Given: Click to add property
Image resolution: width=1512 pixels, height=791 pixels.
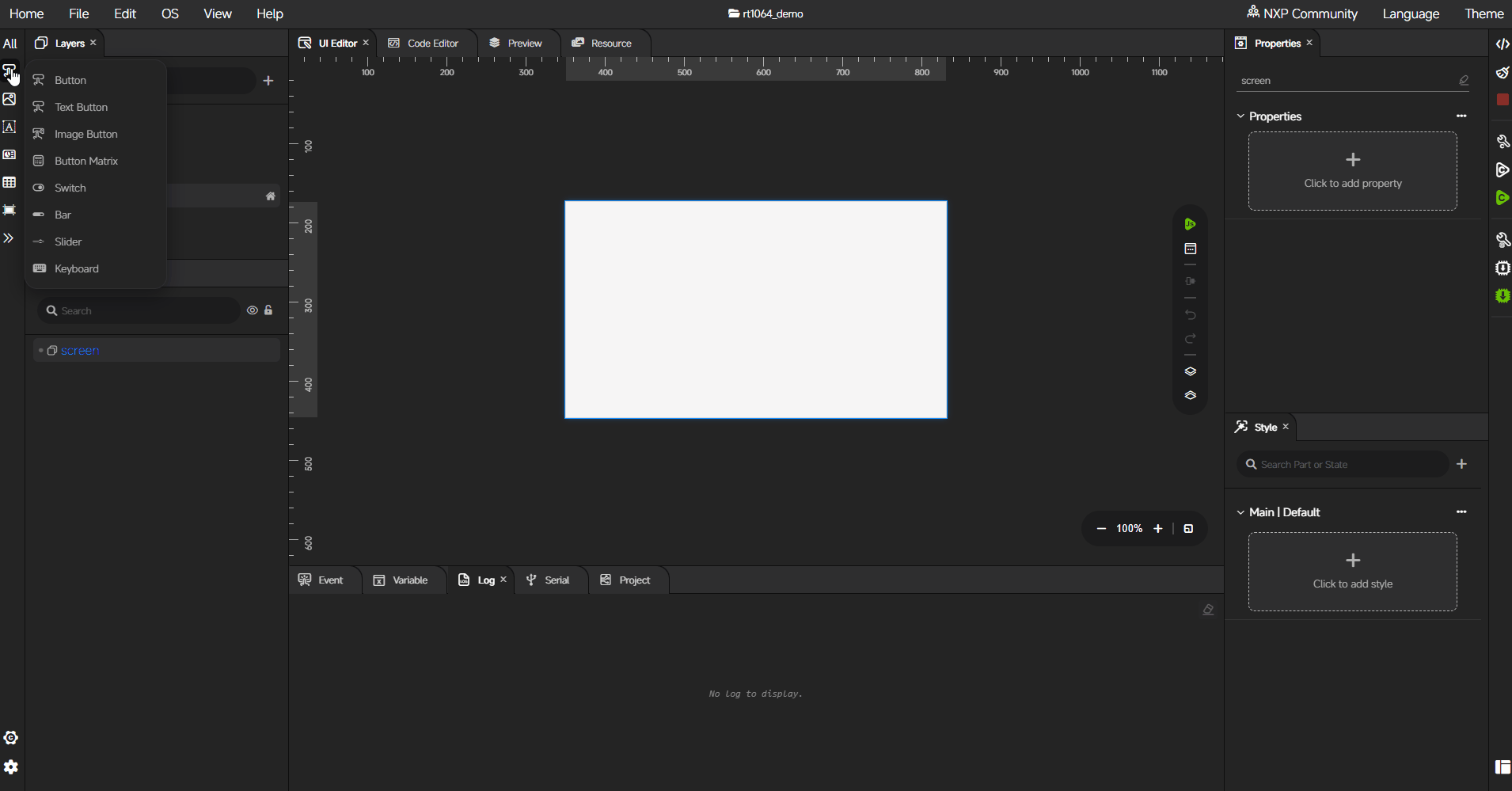Looking at the screenshot, I should pos(1353,171).
